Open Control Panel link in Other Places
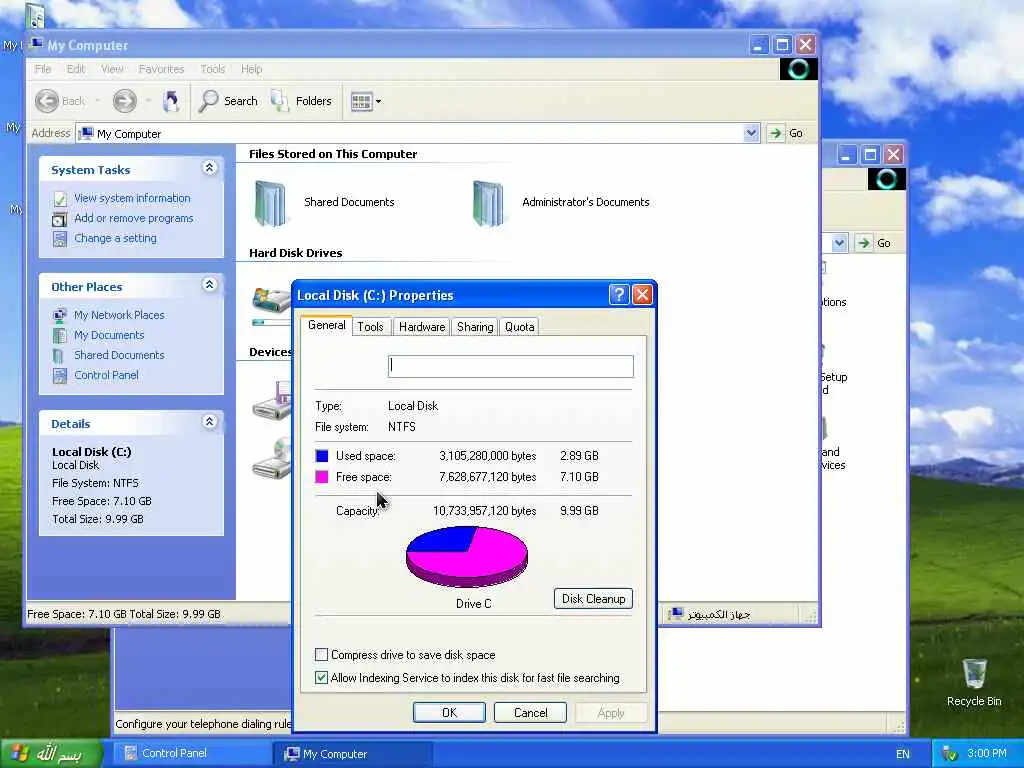1024x768 pixels. (106, 376)
